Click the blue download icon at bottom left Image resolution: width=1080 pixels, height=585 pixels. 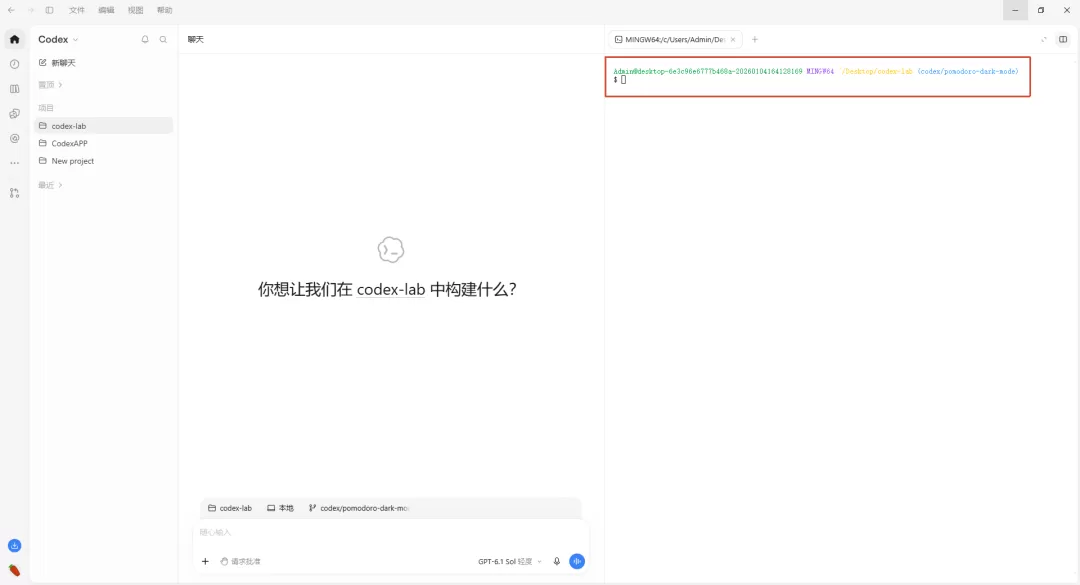[x=14, y=546]
